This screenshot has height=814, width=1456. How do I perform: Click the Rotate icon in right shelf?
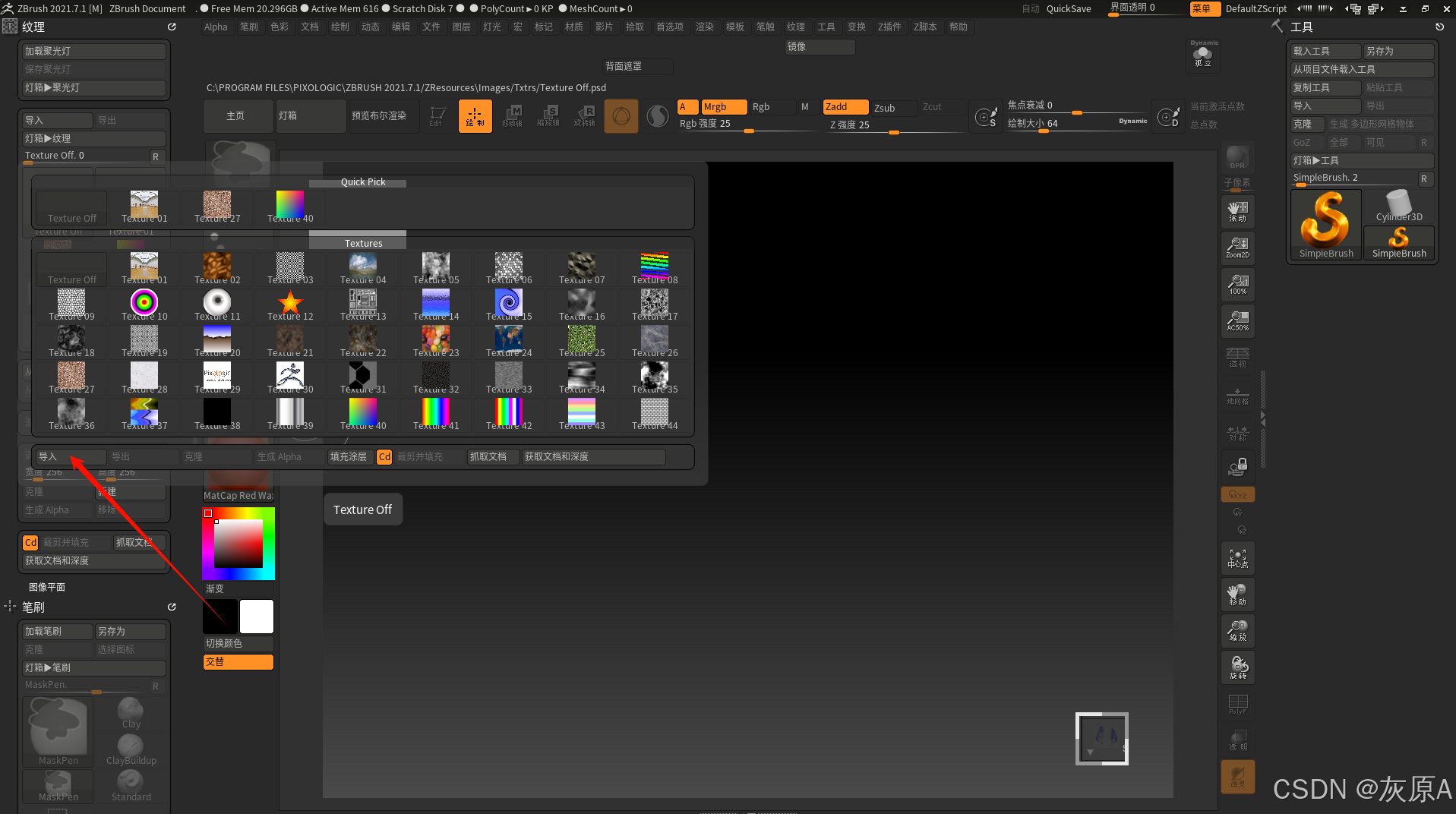pos(1237,667)
